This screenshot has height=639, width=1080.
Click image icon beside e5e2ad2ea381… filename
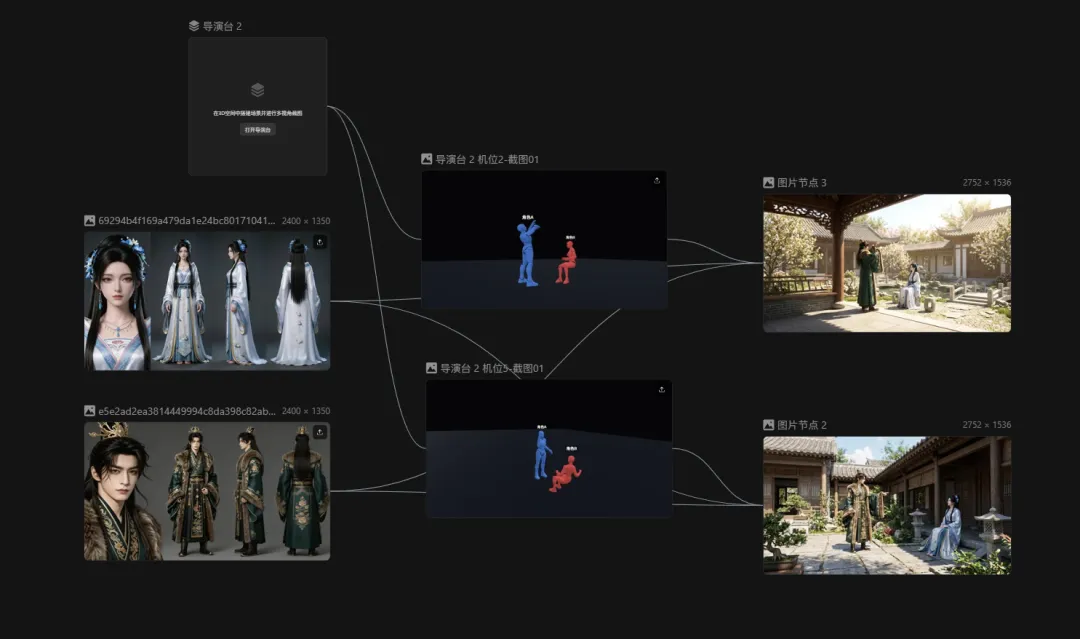coord(90,410)
